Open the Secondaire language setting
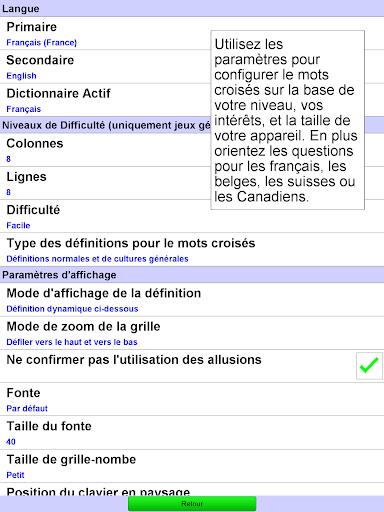Viewport: 384px width, 512px height. pos(192,67)
